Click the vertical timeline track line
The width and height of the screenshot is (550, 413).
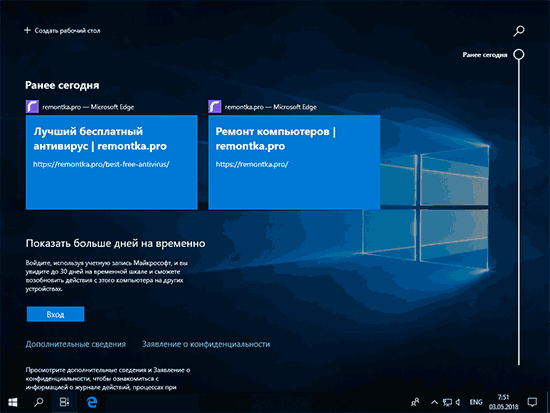point(519,212)
